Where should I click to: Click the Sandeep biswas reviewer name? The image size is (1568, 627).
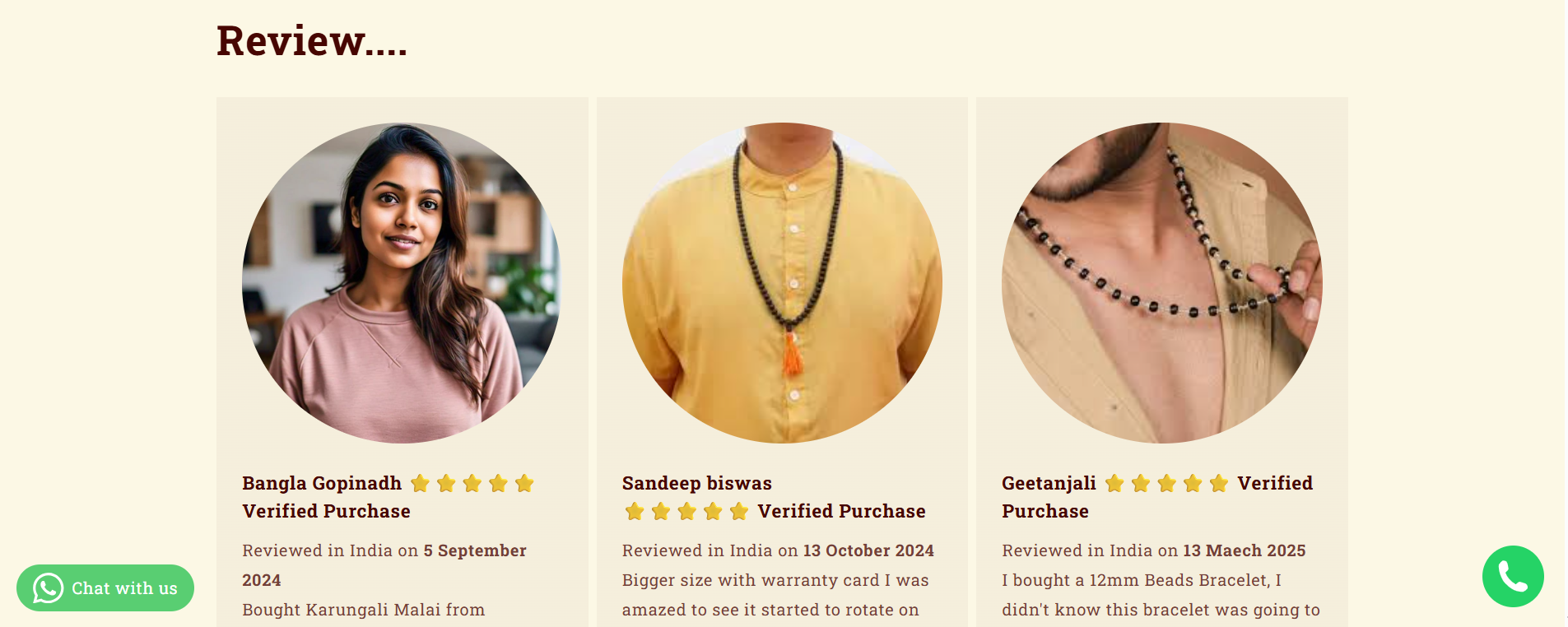pyautogui.click(x=697, y=483)
